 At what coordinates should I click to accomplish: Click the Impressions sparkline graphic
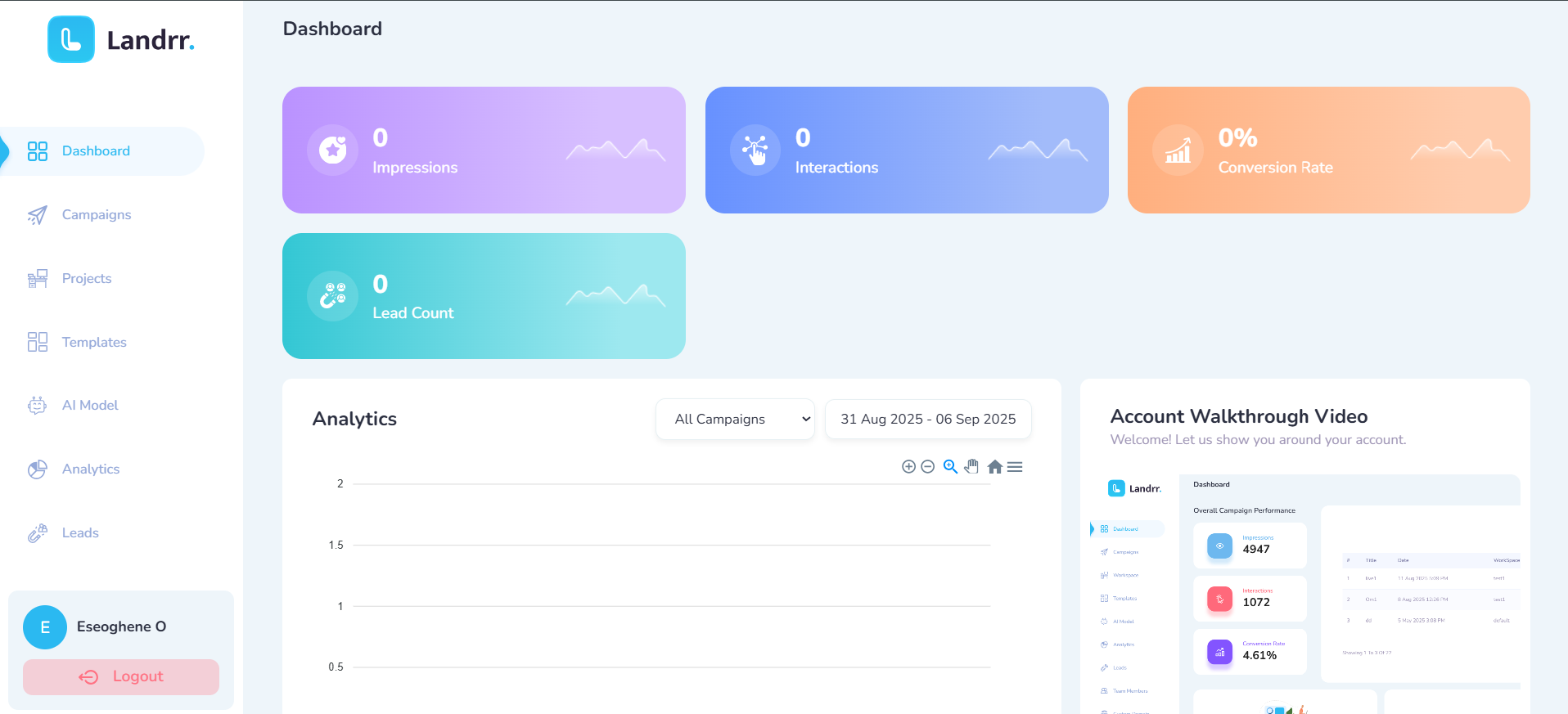point(615,150)
